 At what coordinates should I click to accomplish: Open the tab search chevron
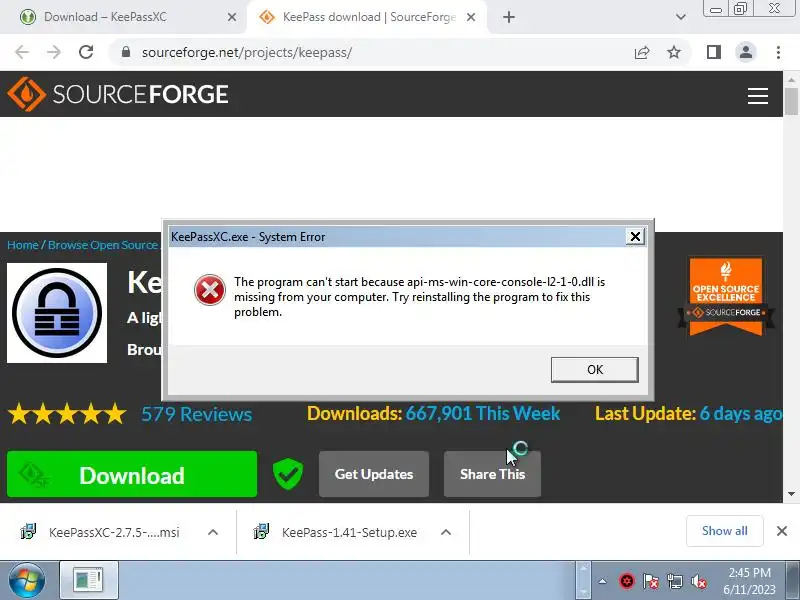click(681, 17)
